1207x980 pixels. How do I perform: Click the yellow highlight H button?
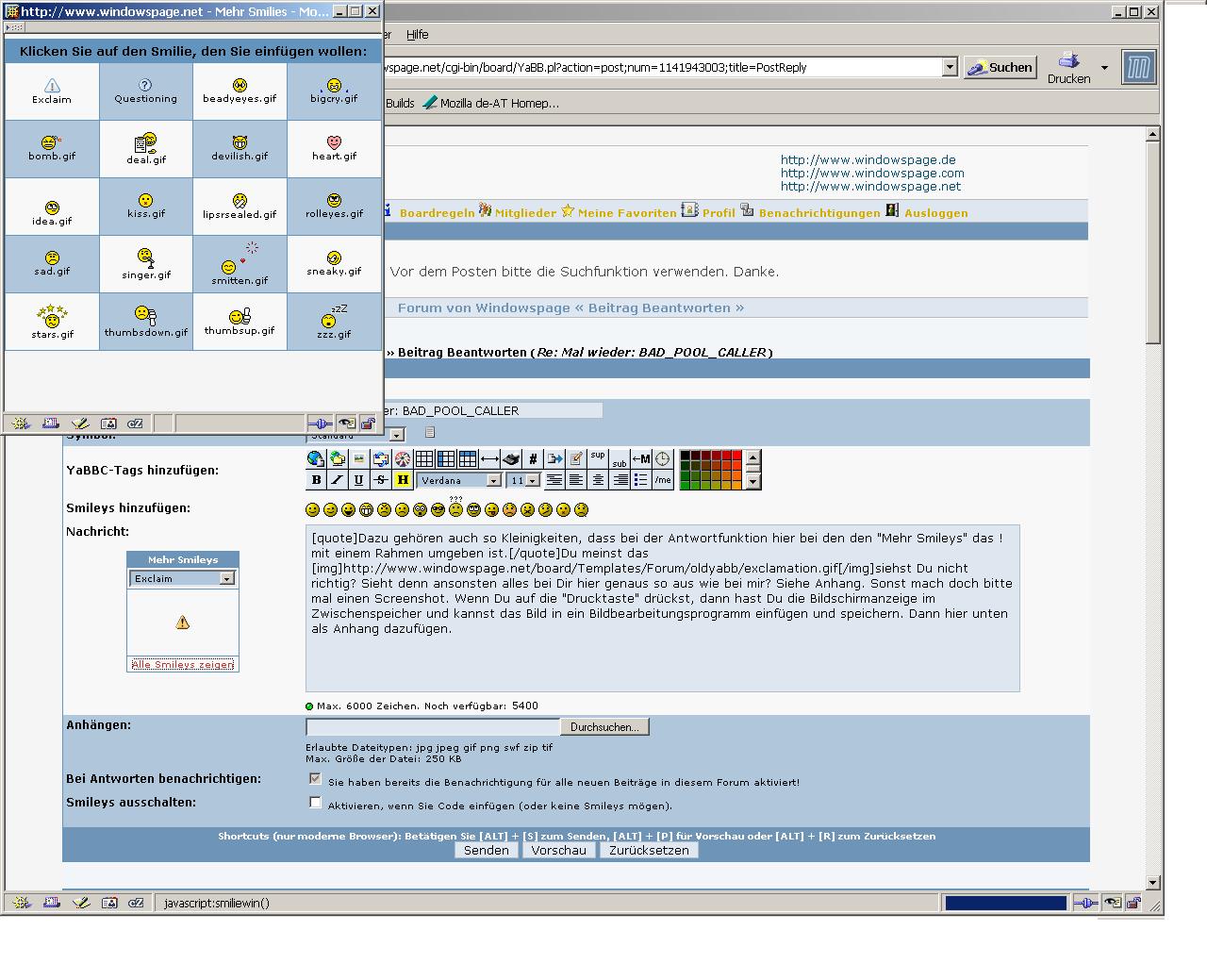click(x=403, y=480)
